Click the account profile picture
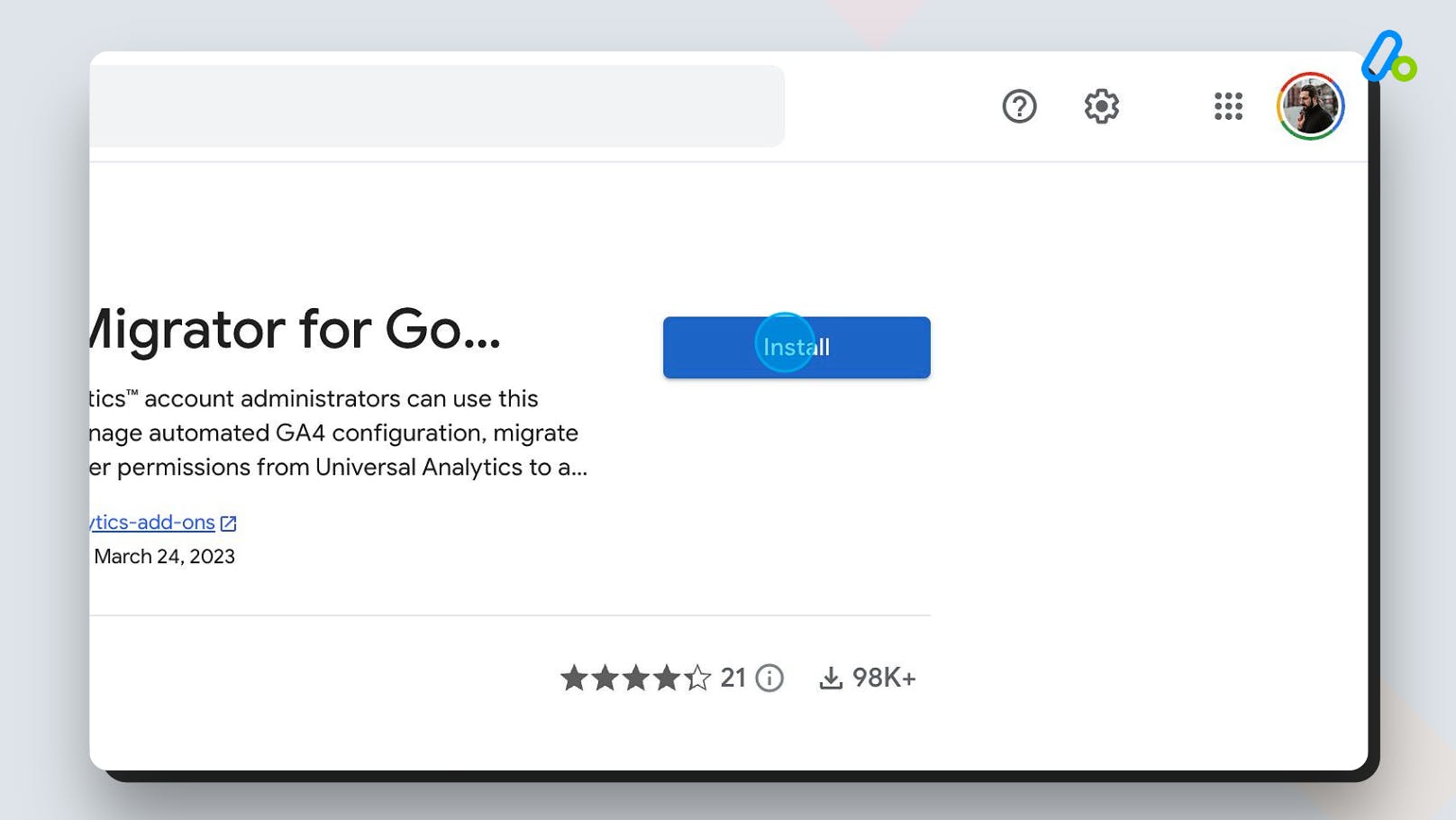The width and height of the screenshot is (1456, 820). 1311,106
